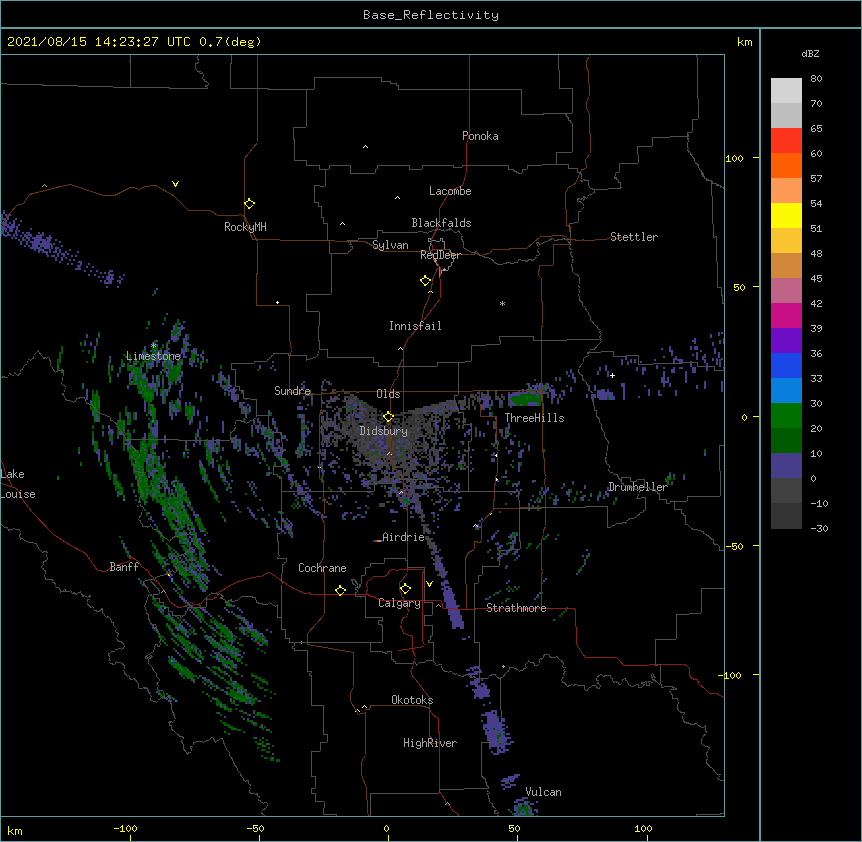
Task: Select the km unit label at top right
Action: click(x=745, y=42)
